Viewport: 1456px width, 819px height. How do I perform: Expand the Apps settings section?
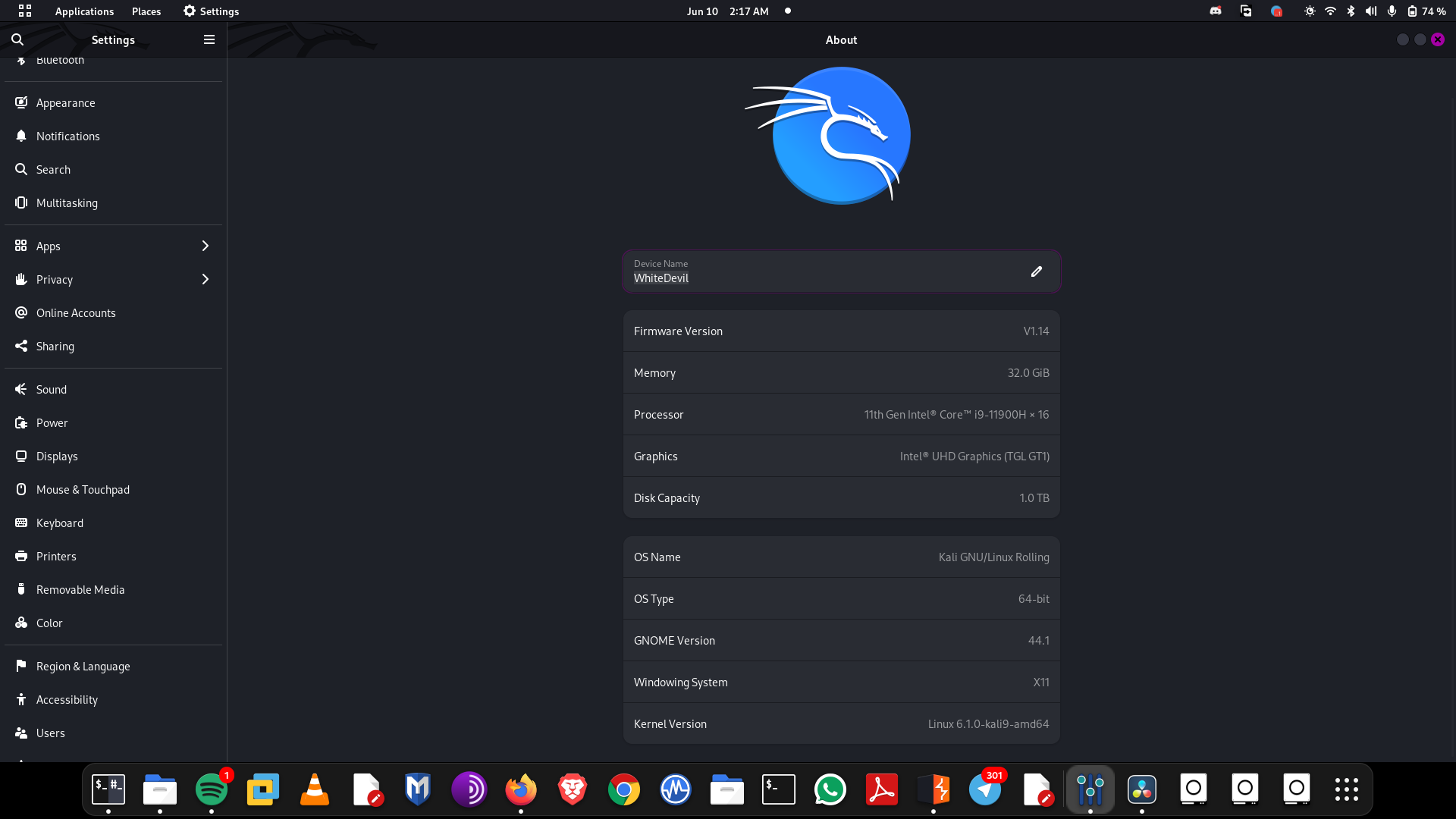pyautogui.click(x=114, y=246)
